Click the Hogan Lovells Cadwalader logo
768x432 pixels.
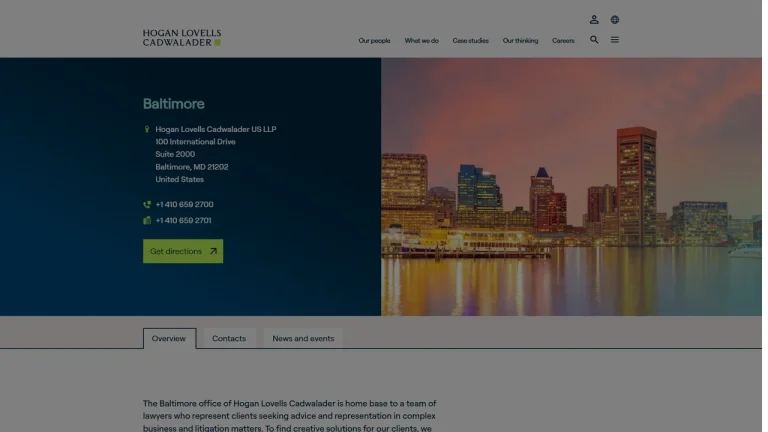pos(182,38)
